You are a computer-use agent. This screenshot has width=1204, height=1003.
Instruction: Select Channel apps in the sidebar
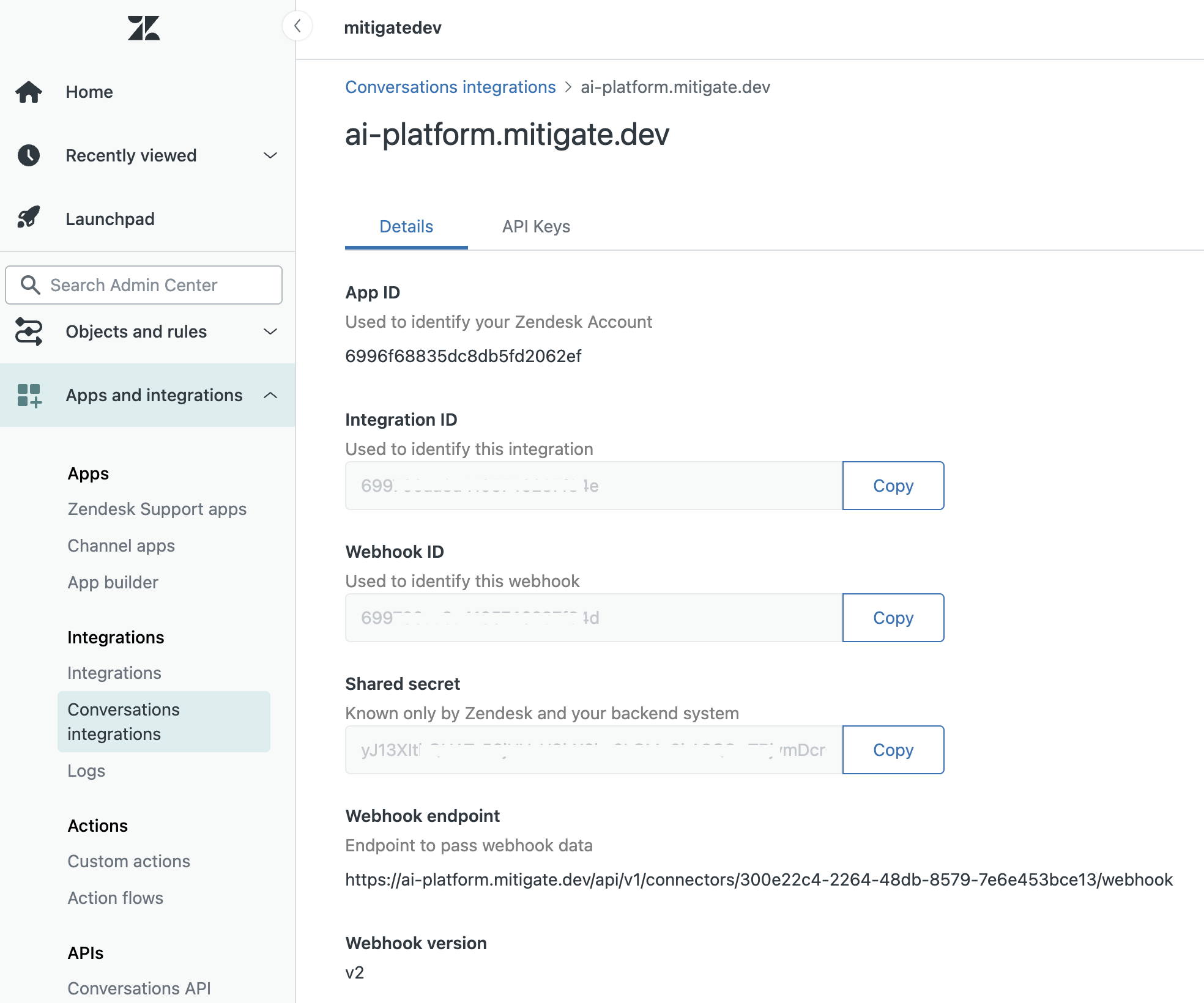[x=121, y=546]
